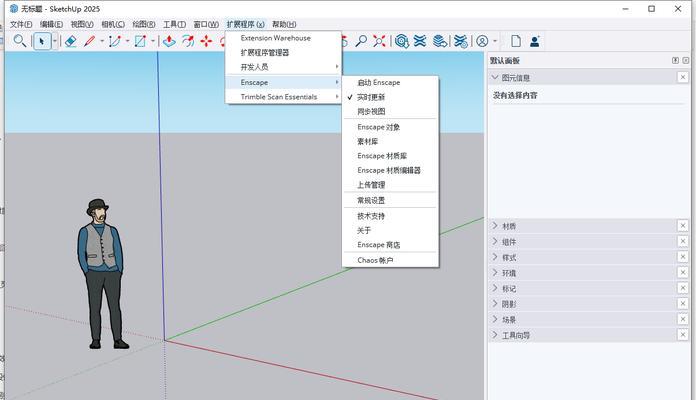Expand the 样式 panel

[494, 257]
